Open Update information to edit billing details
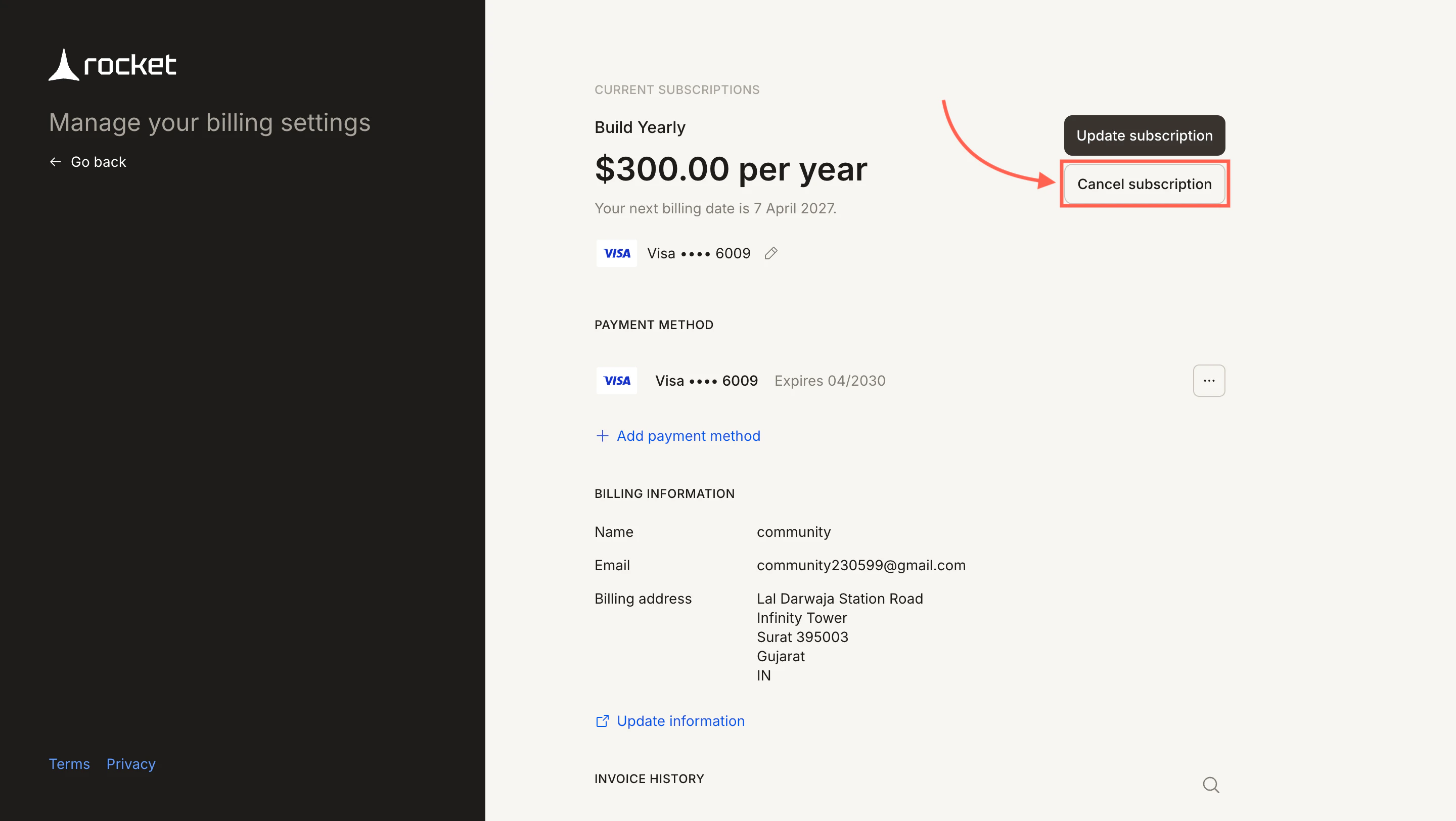The image size is (1456, 821). [680, 721]
